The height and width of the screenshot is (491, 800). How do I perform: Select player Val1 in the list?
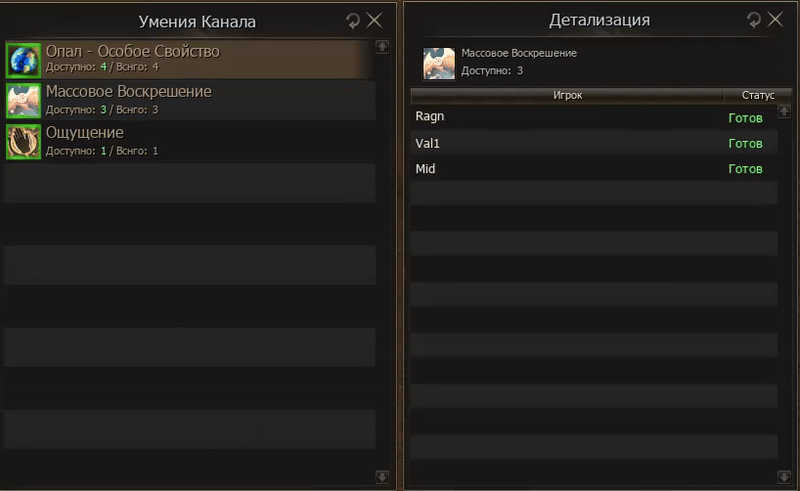[x=594, y=143]
